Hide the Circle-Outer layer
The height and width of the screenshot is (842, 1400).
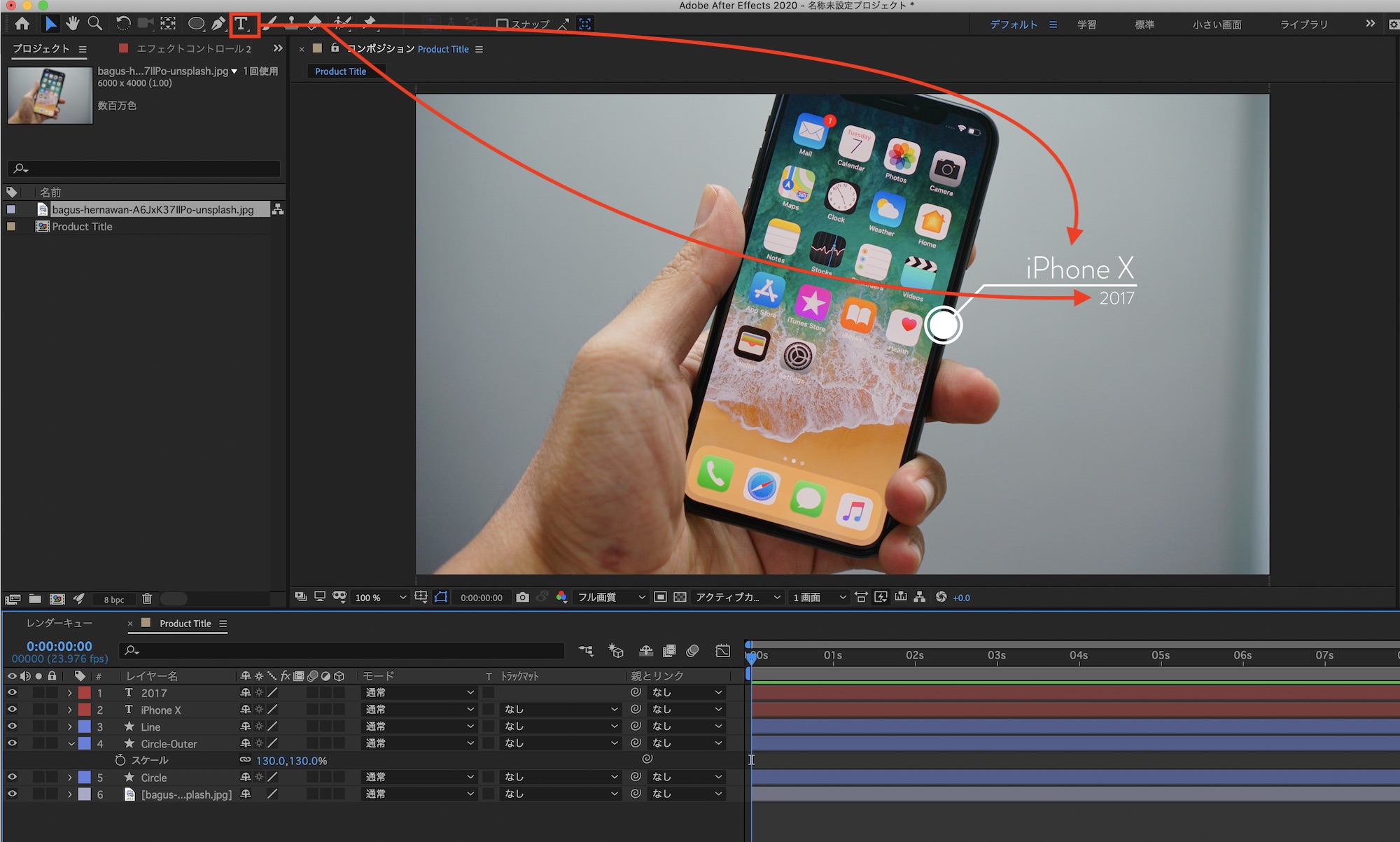point(12,743)
